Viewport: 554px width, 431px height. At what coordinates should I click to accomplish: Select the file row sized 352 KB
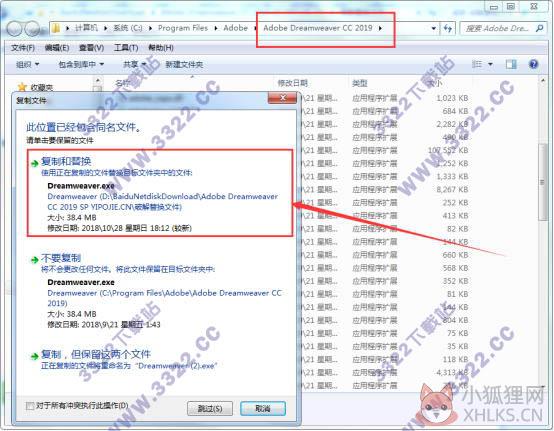click(x=386, y=281)
